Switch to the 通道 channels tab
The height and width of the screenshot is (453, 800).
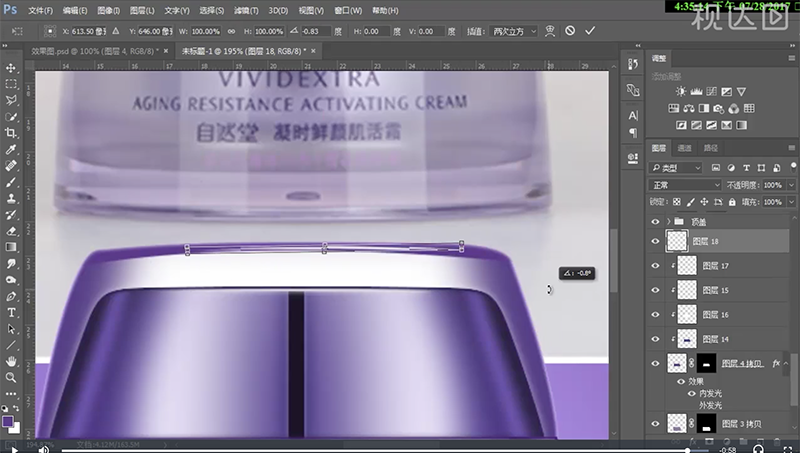point(684,148)
